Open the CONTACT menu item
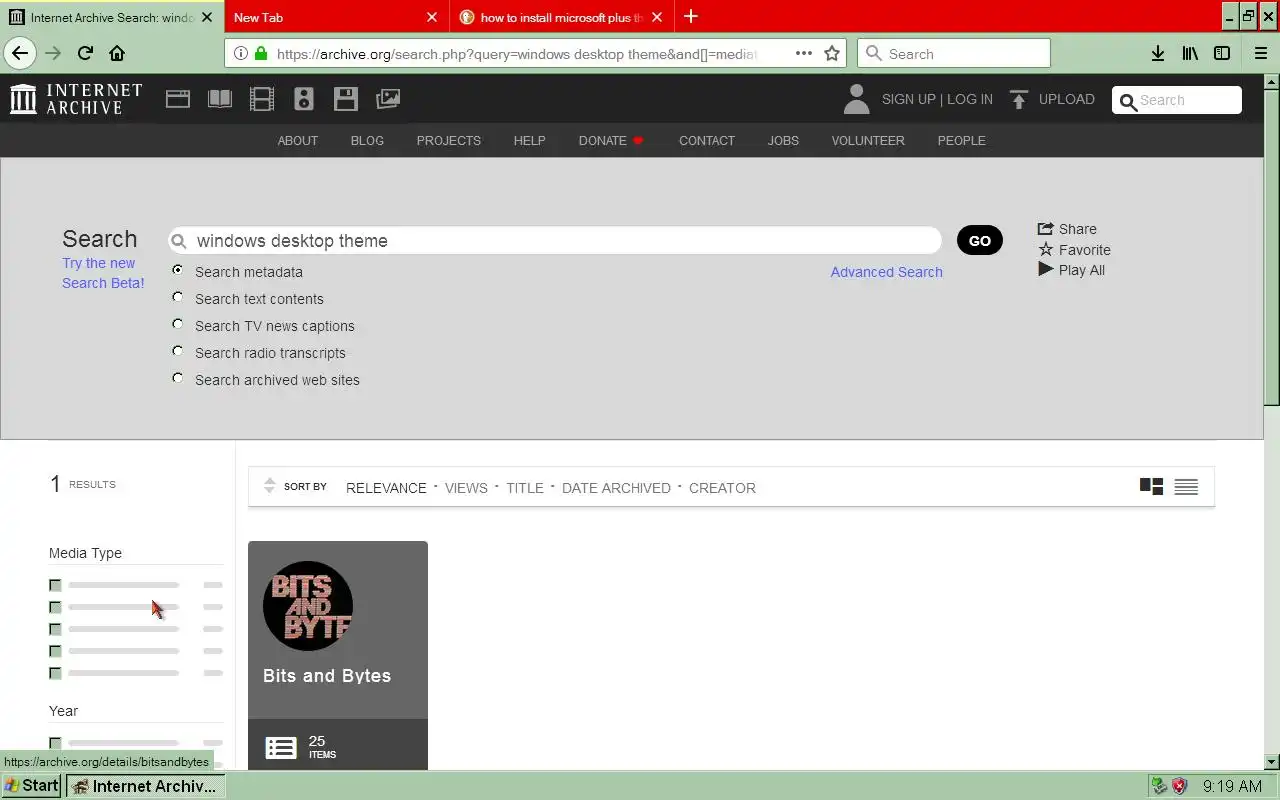The height and width of the screenshot is (800, 1280). pos(707,141)
